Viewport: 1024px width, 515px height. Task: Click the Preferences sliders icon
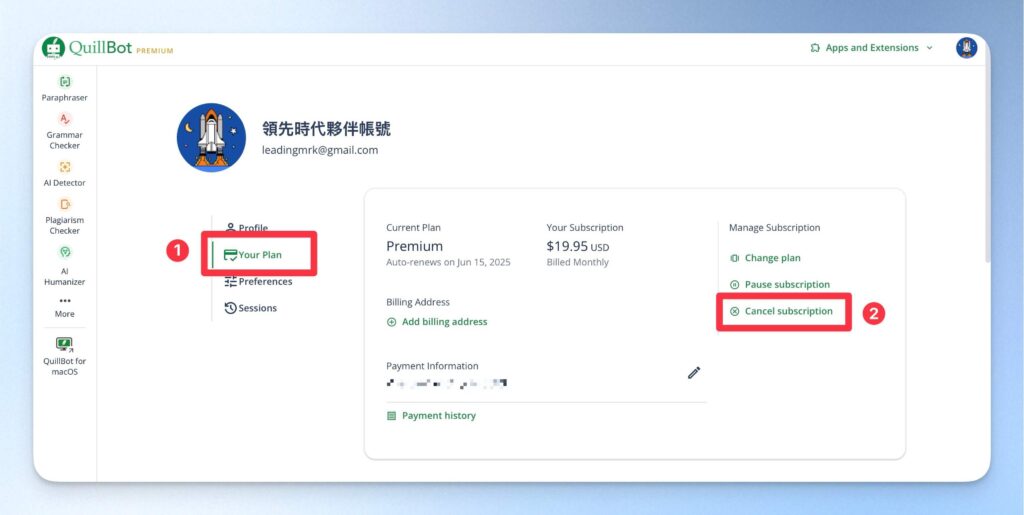tap(231, 281)
